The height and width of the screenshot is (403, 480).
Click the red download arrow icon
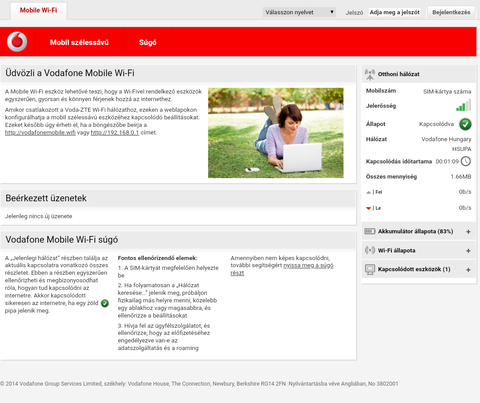pyautogui.click(x=368, y=208)
